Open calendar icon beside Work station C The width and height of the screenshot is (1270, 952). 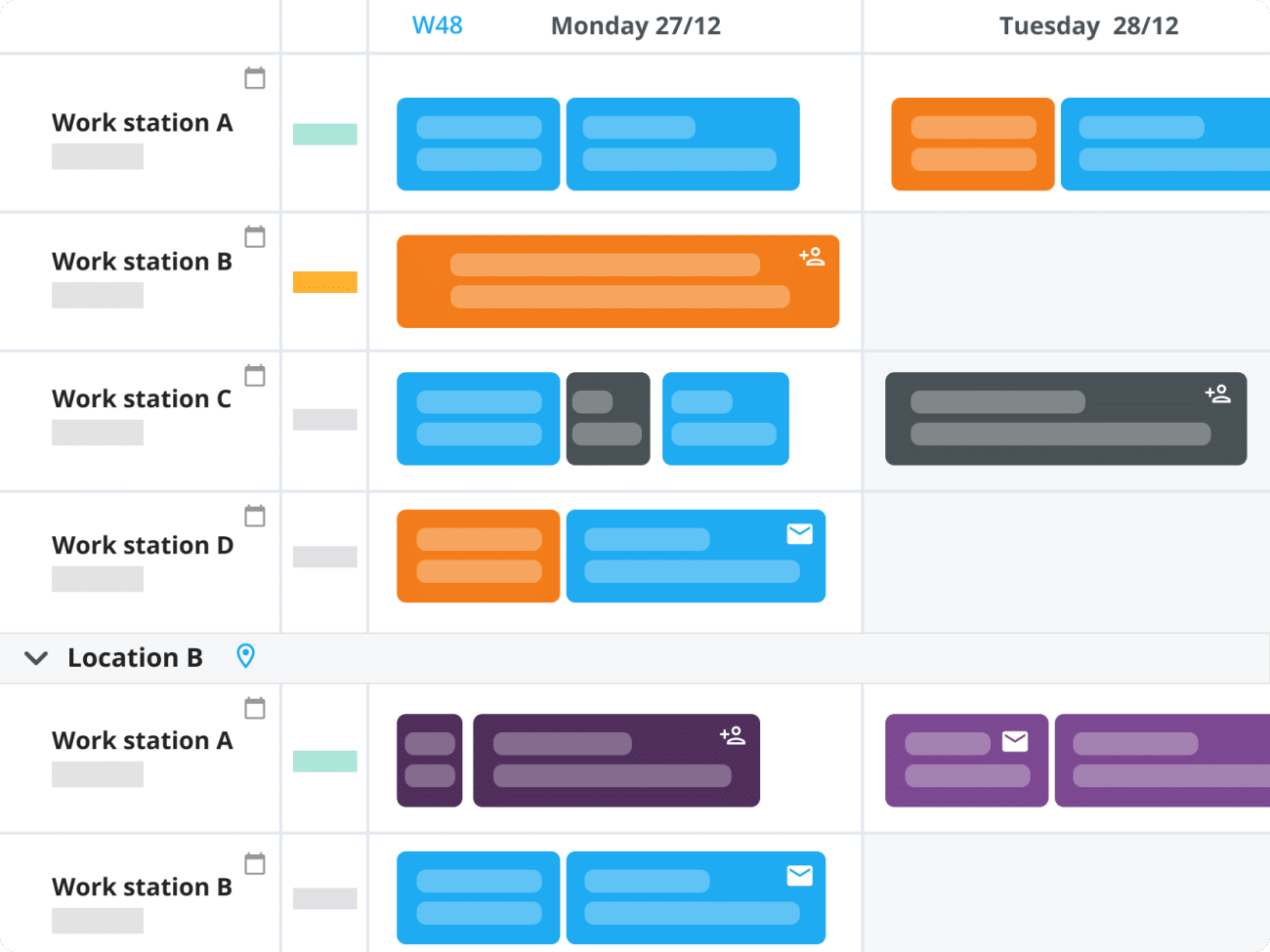coord(255,376)
